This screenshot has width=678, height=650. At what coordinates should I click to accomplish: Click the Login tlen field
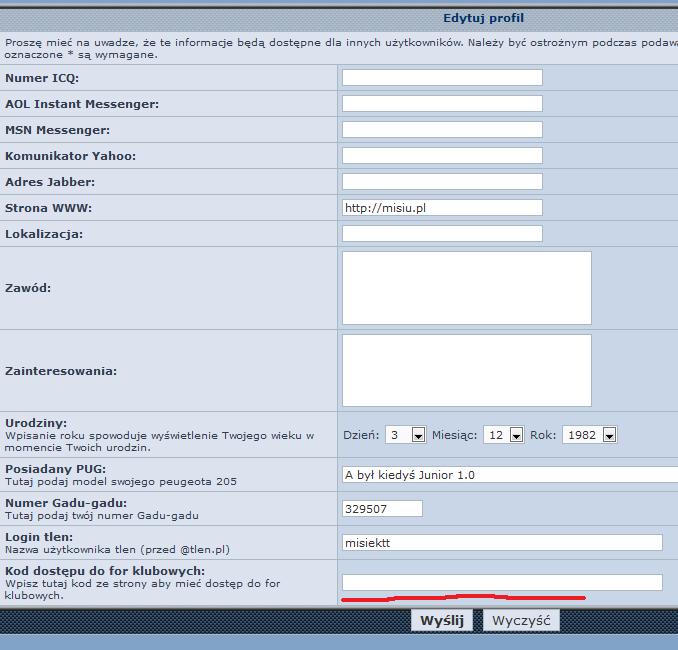point(502,543)
